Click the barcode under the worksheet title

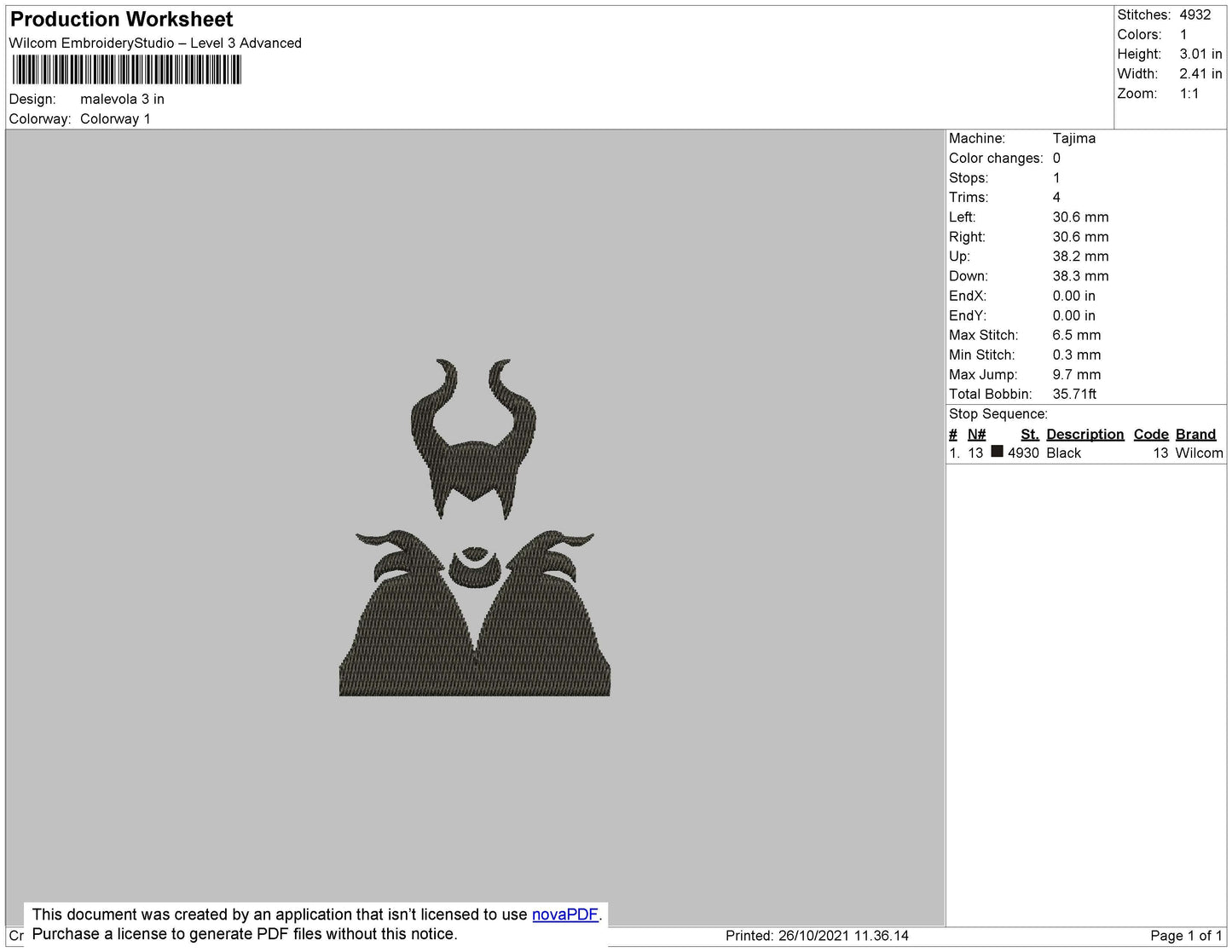pos(127,70)
